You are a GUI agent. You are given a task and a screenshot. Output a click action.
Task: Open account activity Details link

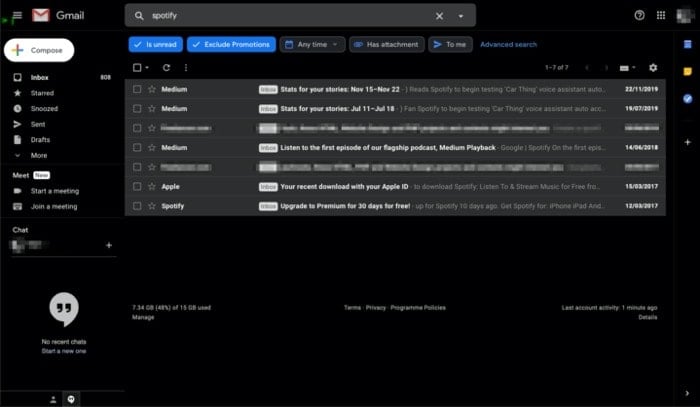(x=648, y=317)
